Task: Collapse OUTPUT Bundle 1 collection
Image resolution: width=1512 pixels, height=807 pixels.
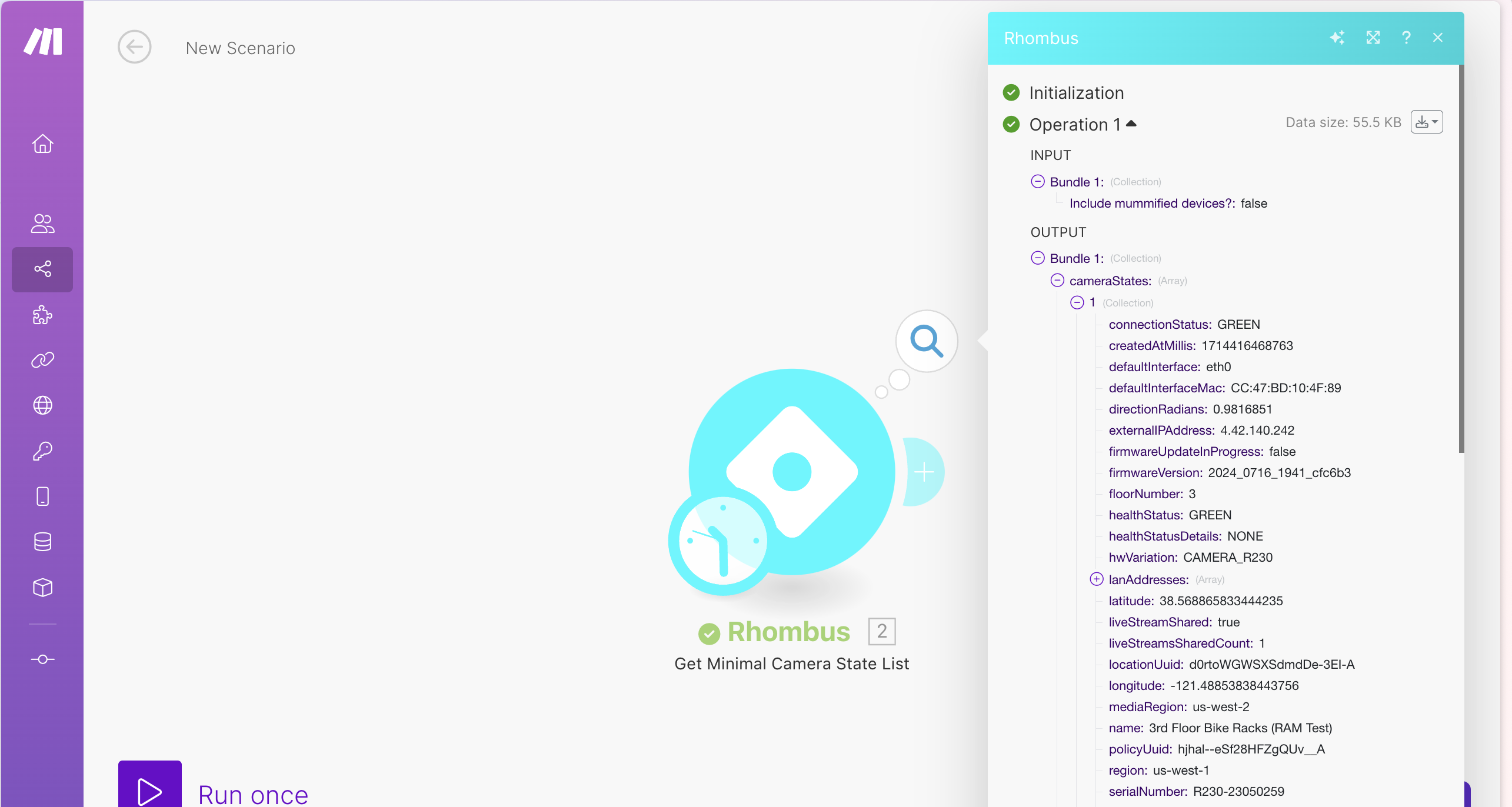Action: tap(1038, 258)
